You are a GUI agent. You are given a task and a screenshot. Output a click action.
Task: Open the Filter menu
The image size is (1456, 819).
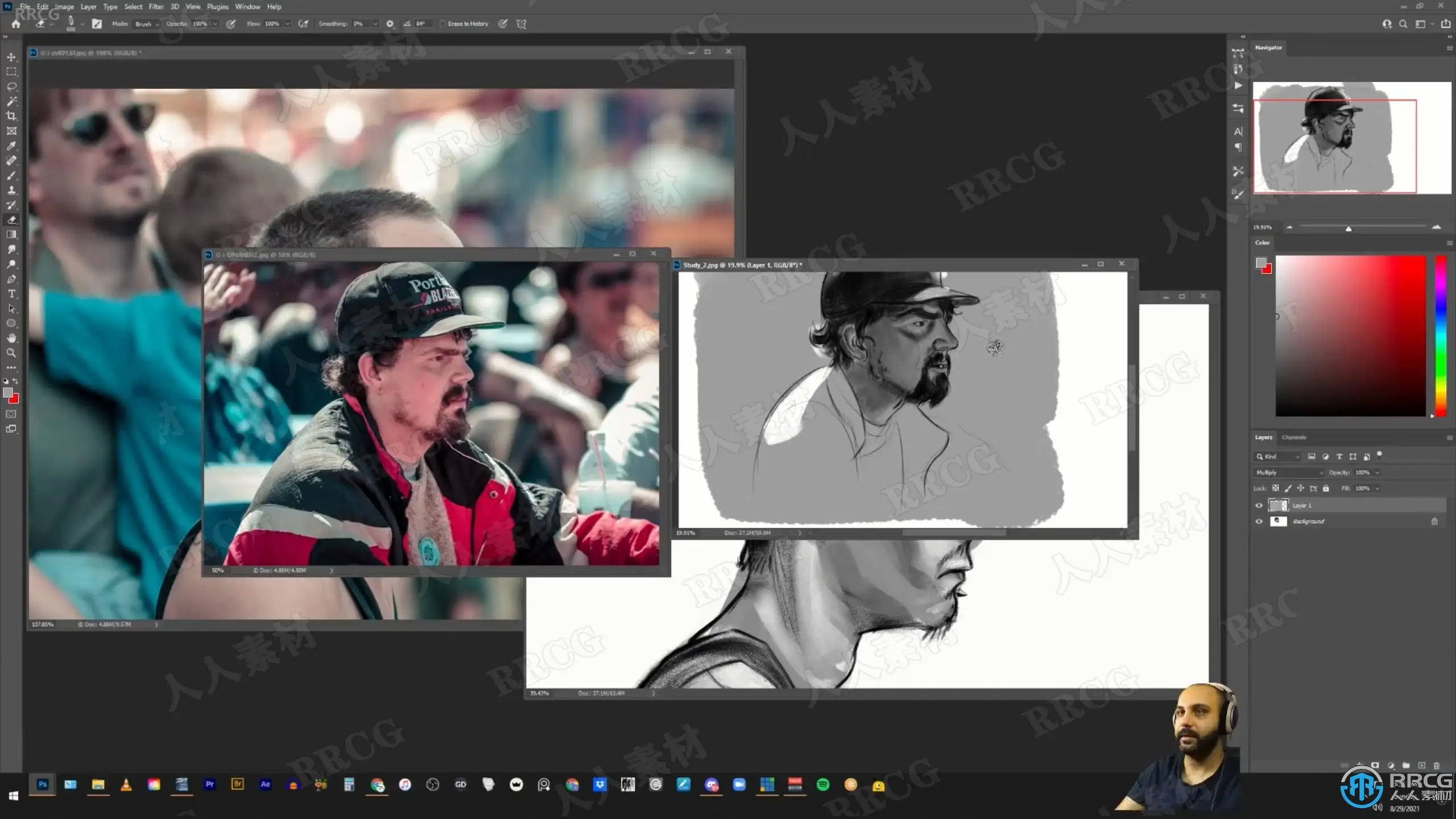point(156,7)
